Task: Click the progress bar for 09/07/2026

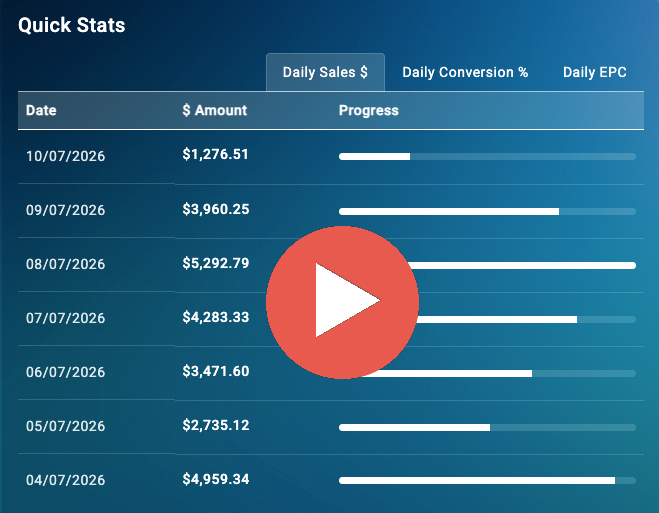Action: [x=487, y=211]
